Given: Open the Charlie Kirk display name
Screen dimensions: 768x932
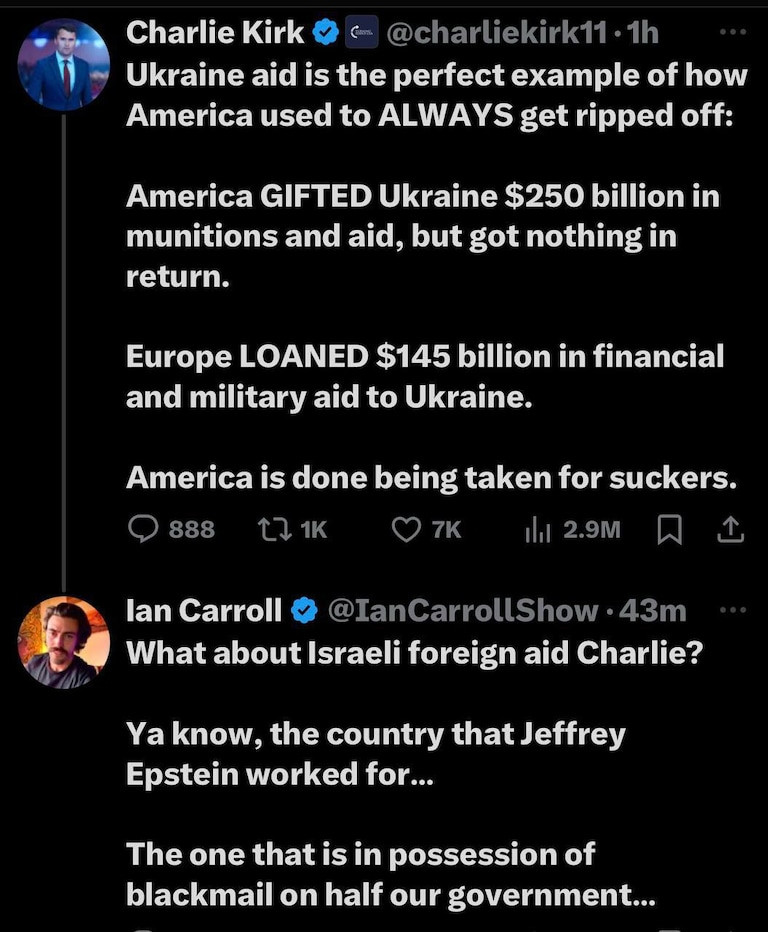Looking at the screenshot, I should click(215, 33).
